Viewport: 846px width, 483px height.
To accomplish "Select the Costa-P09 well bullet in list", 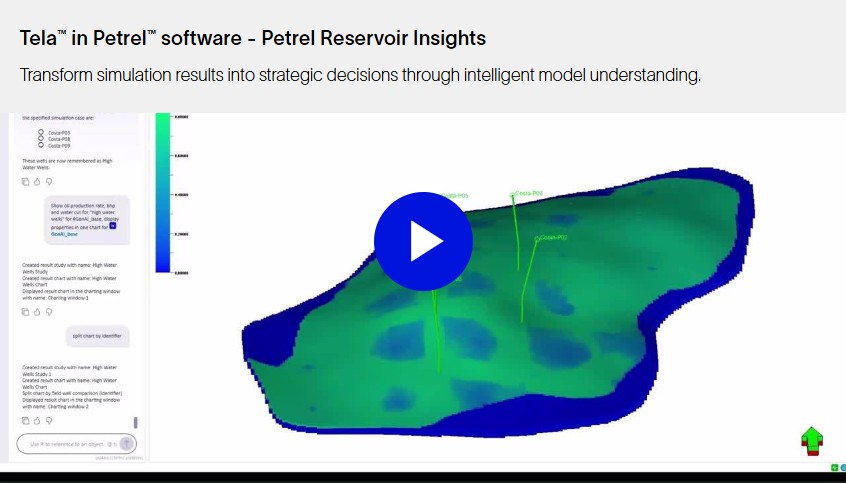I will coord(40,145).
